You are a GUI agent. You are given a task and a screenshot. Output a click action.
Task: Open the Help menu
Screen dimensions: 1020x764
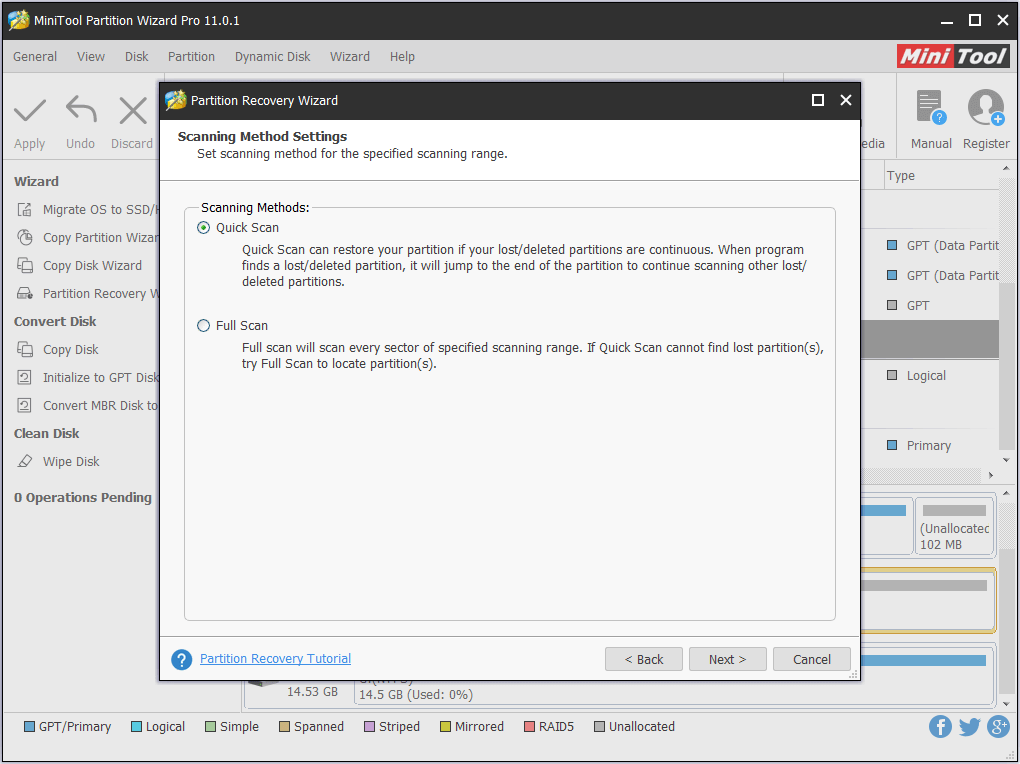point(402,57)
